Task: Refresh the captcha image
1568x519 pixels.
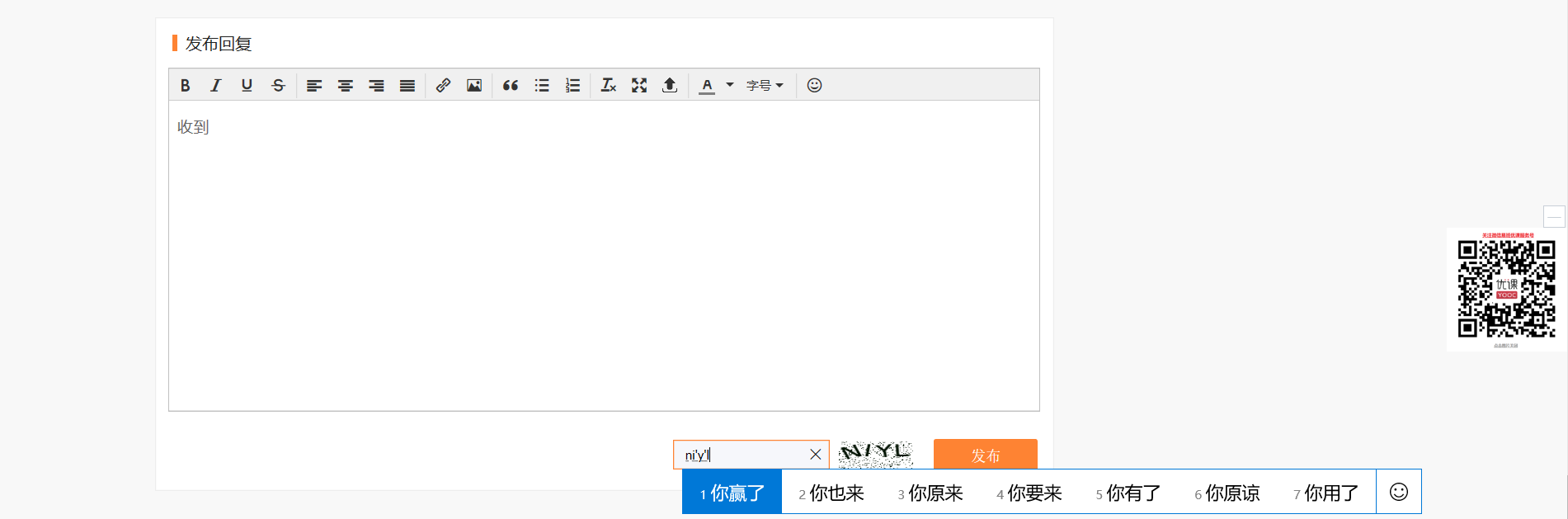Action: (x=876, y=454)
